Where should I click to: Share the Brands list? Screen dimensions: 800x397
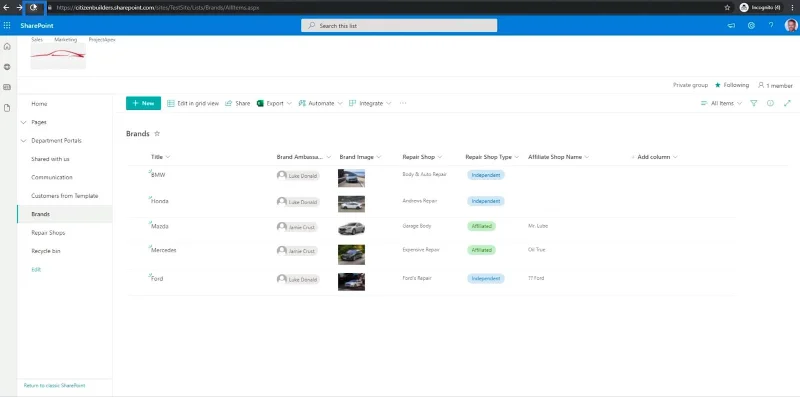click(x=238, y=103)
